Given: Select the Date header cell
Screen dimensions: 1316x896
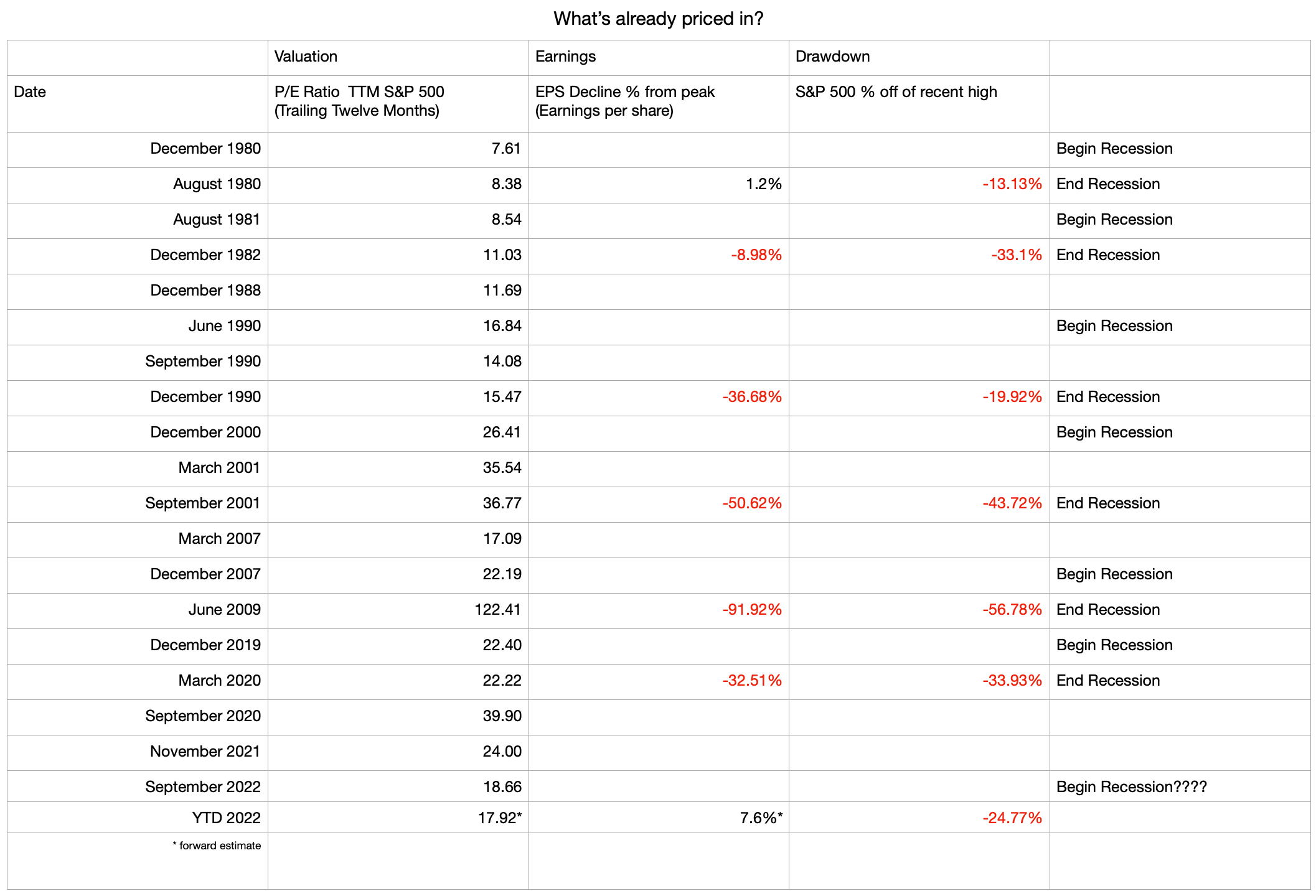Looking at the screenshot, I should tap(30, 92).
